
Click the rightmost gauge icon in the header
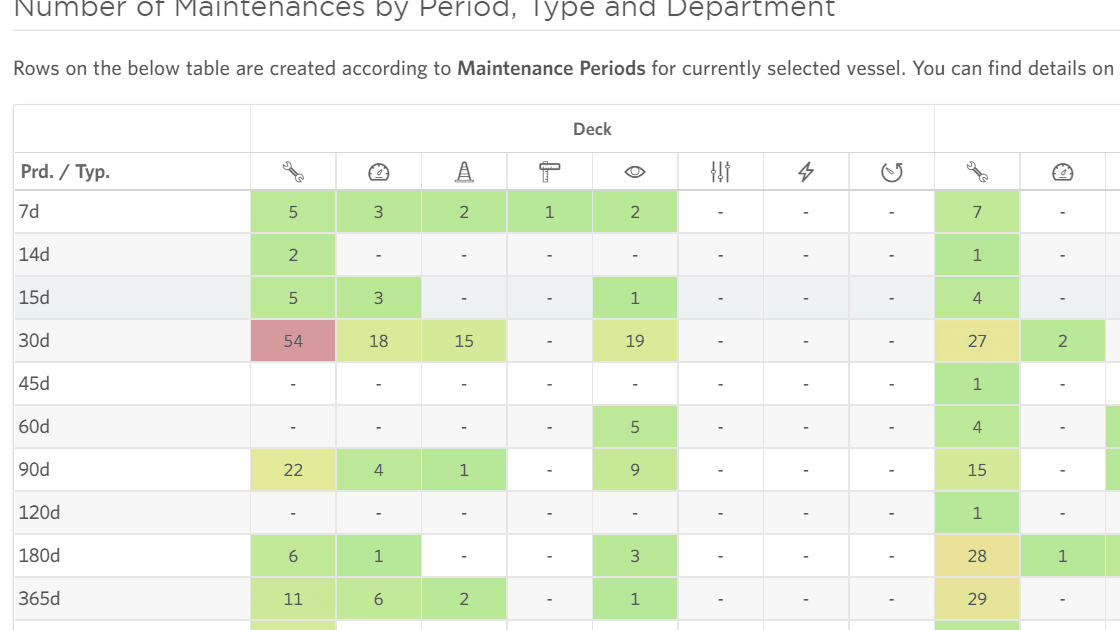pos(1062,170)
